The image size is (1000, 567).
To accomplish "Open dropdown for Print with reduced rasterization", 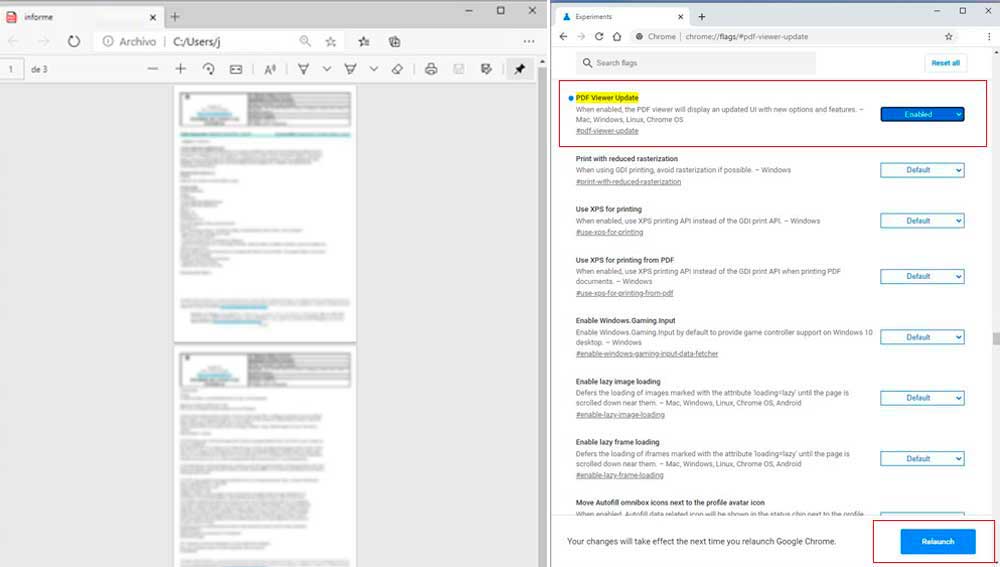I will coord(922,170).
